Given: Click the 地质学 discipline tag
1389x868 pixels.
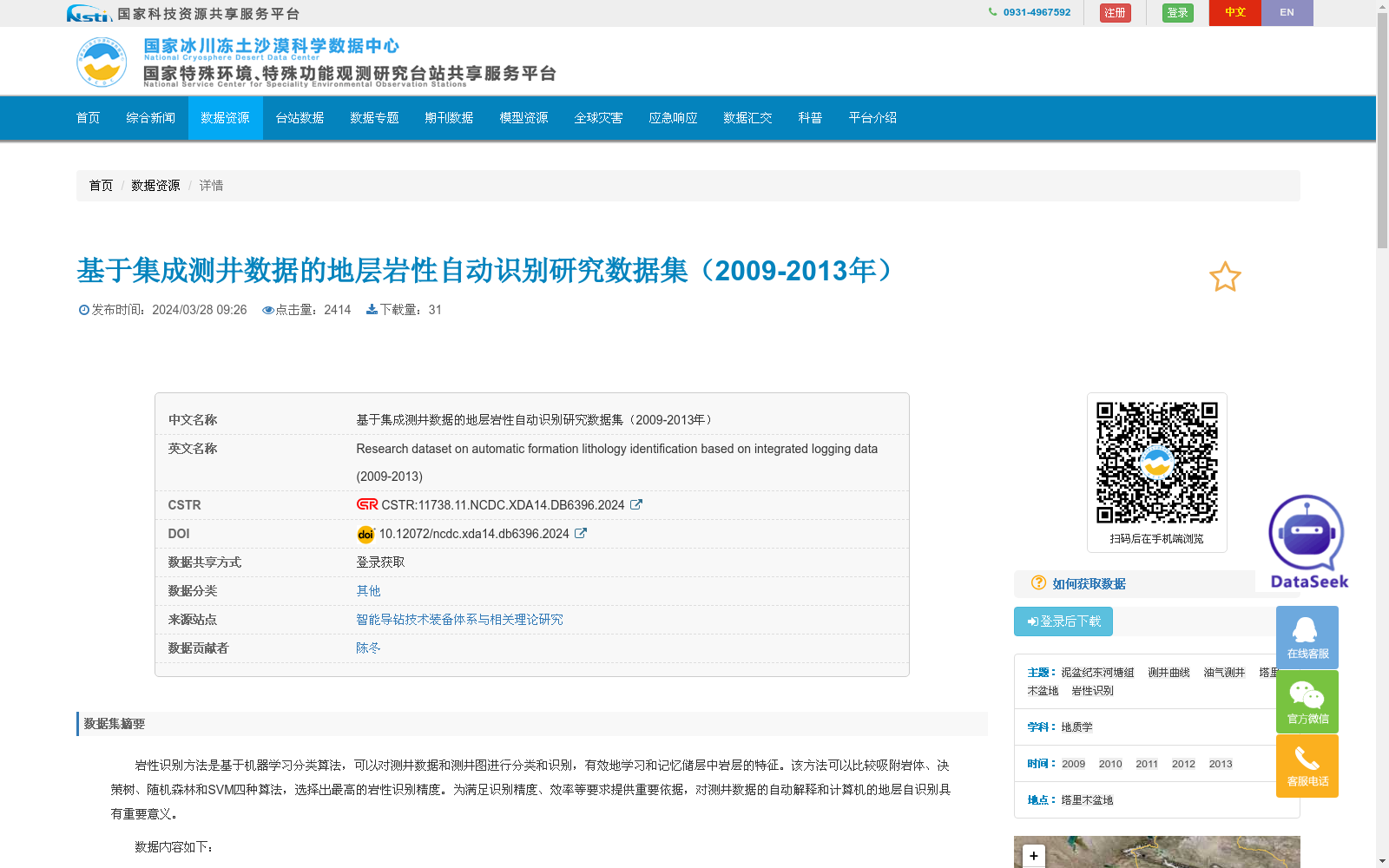Looking at the screenshot, I should [1076, 727].
